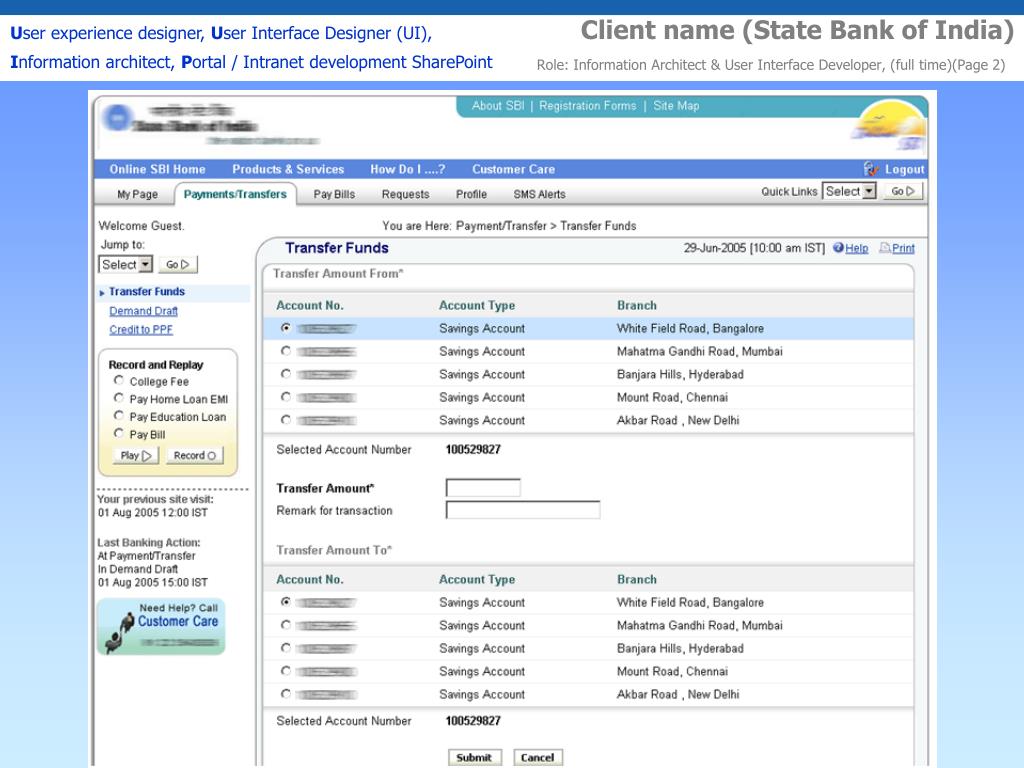Click the Help link text

click(857, 248)
